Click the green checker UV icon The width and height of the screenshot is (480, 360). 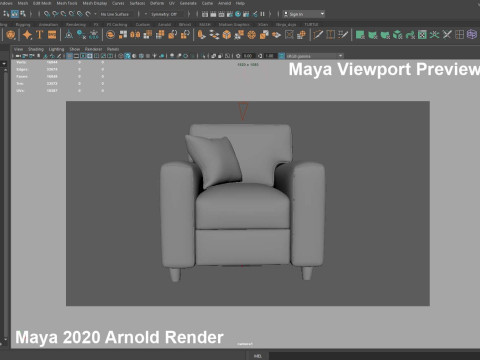click(x=422, y=35)
